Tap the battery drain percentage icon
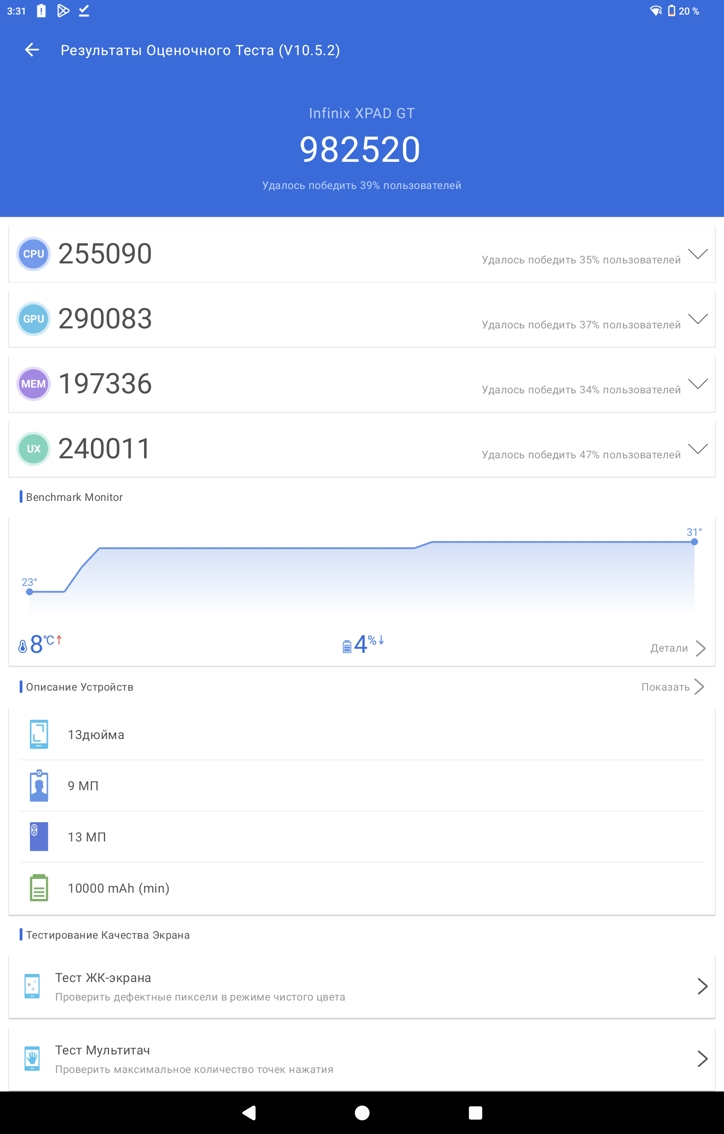The image size is (724, 1134). (346, 646)
